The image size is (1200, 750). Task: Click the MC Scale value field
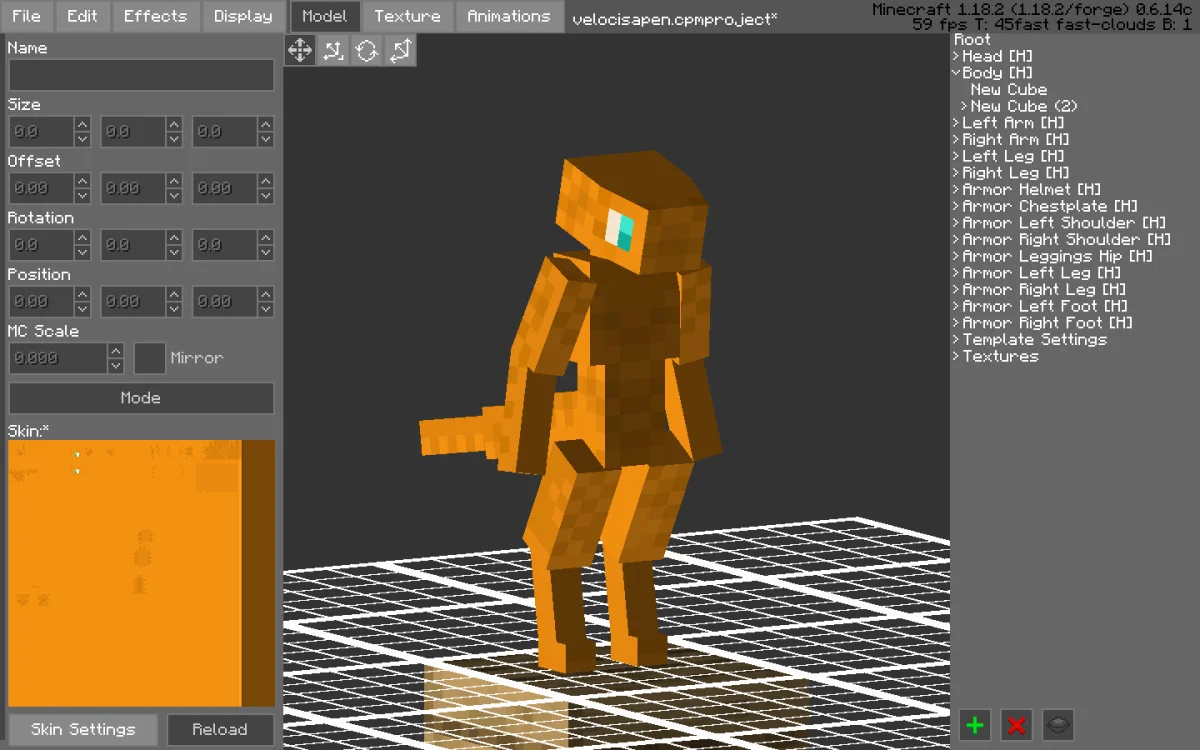click(58, 358)
